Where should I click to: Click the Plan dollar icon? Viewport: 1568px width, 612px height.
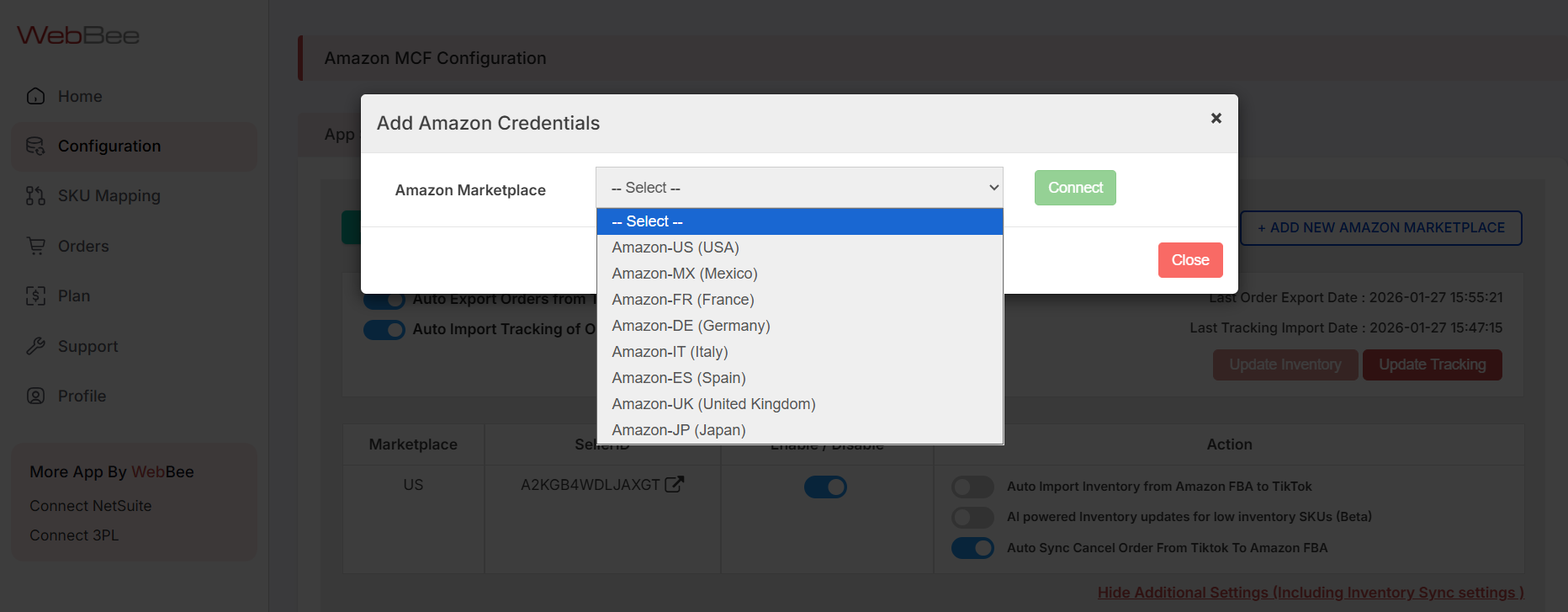(35, 296)
